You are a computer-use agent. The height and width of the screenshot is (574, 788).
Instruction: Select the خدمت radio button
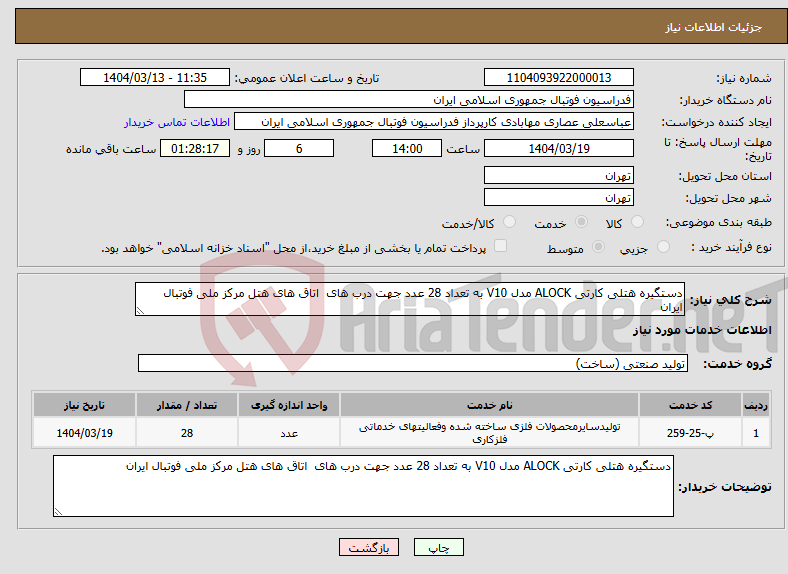(x=581, y=222)
